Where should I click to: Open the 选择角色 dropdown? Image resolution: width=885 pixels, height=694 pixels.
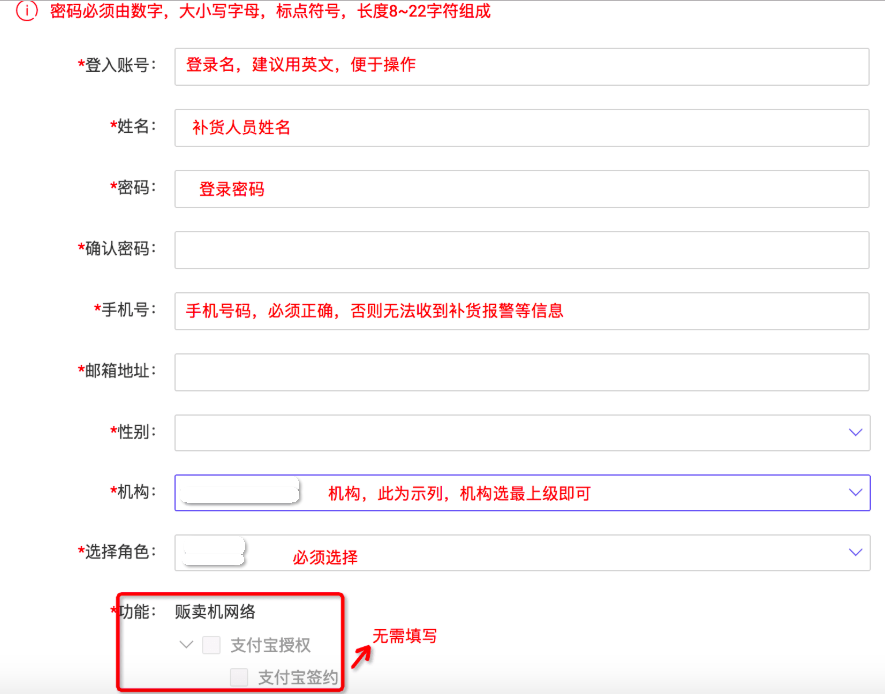pos(522,552)
